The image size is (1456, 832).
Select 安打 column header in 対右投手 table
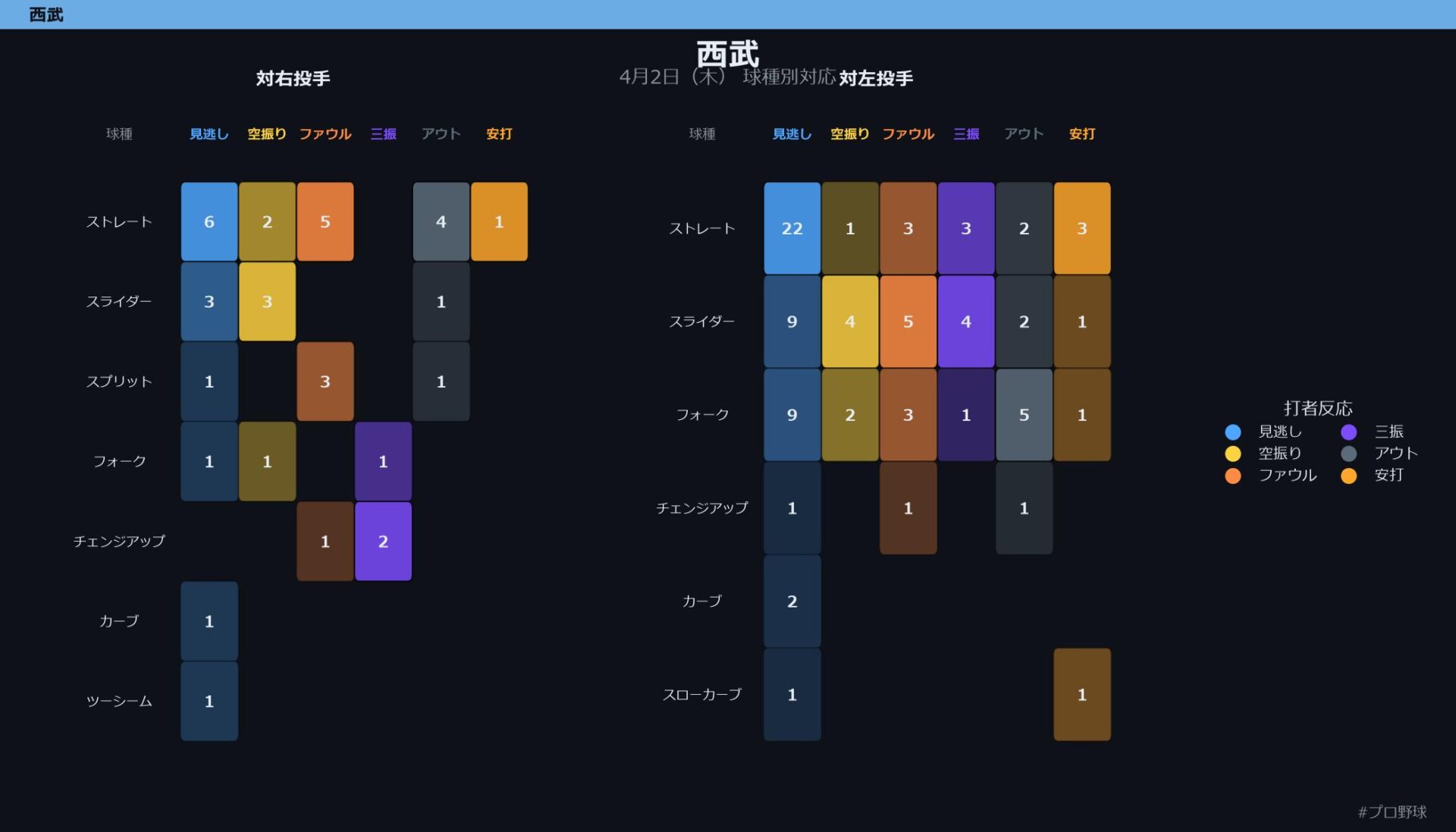click(x=499, y=133)
